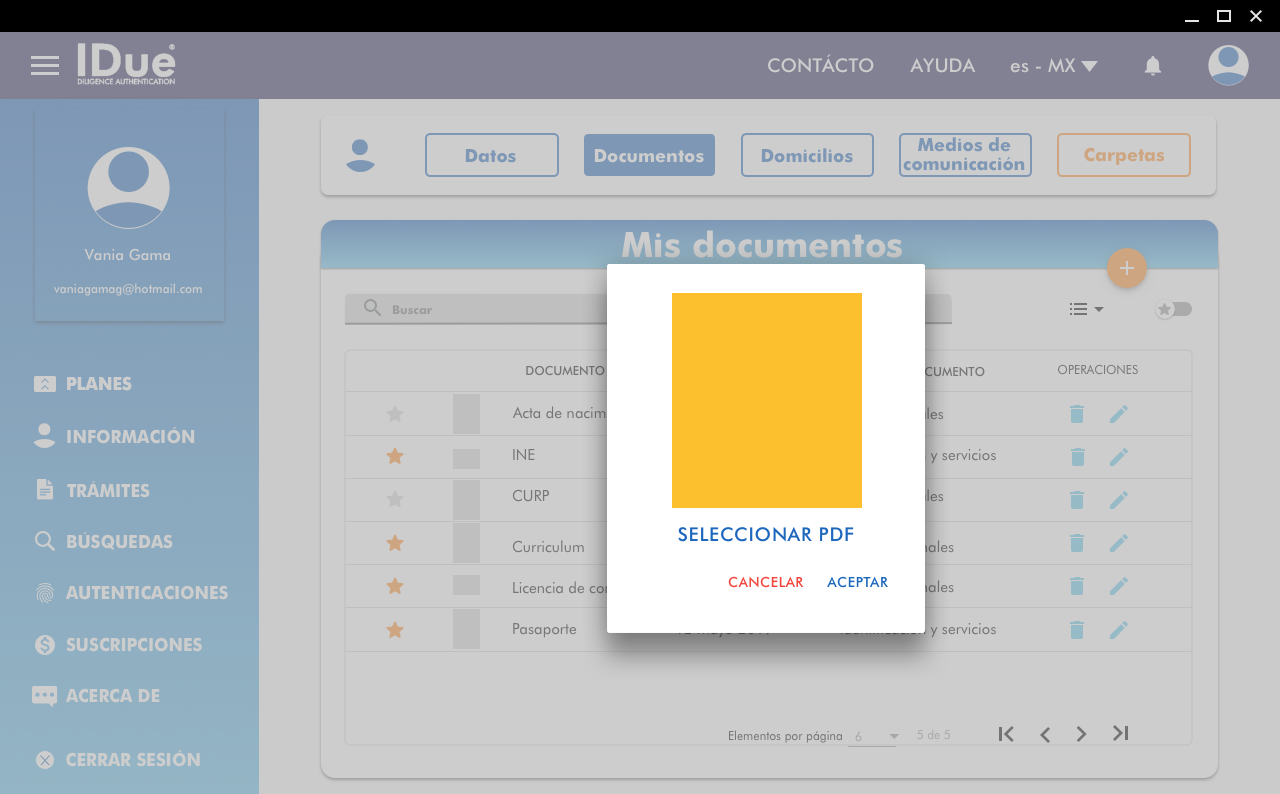Screen dimensions: 1280x794
Task: Click the orange add document plus button
Action: tap(1126, 268)
